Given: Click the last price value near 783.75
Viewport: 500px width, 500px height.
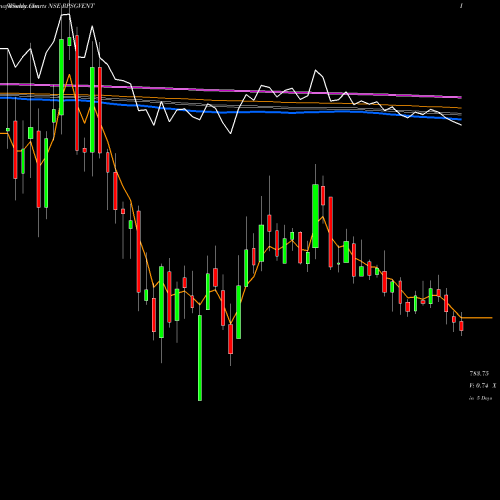Looking at the screenshot, I should [479, 373].
